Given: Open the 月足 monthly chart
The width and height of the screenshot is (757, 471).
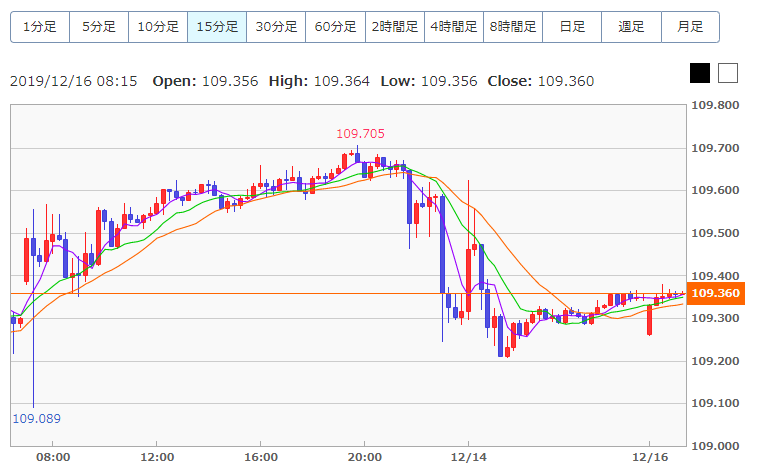Looking at the screenshot, I should point(690,27).
